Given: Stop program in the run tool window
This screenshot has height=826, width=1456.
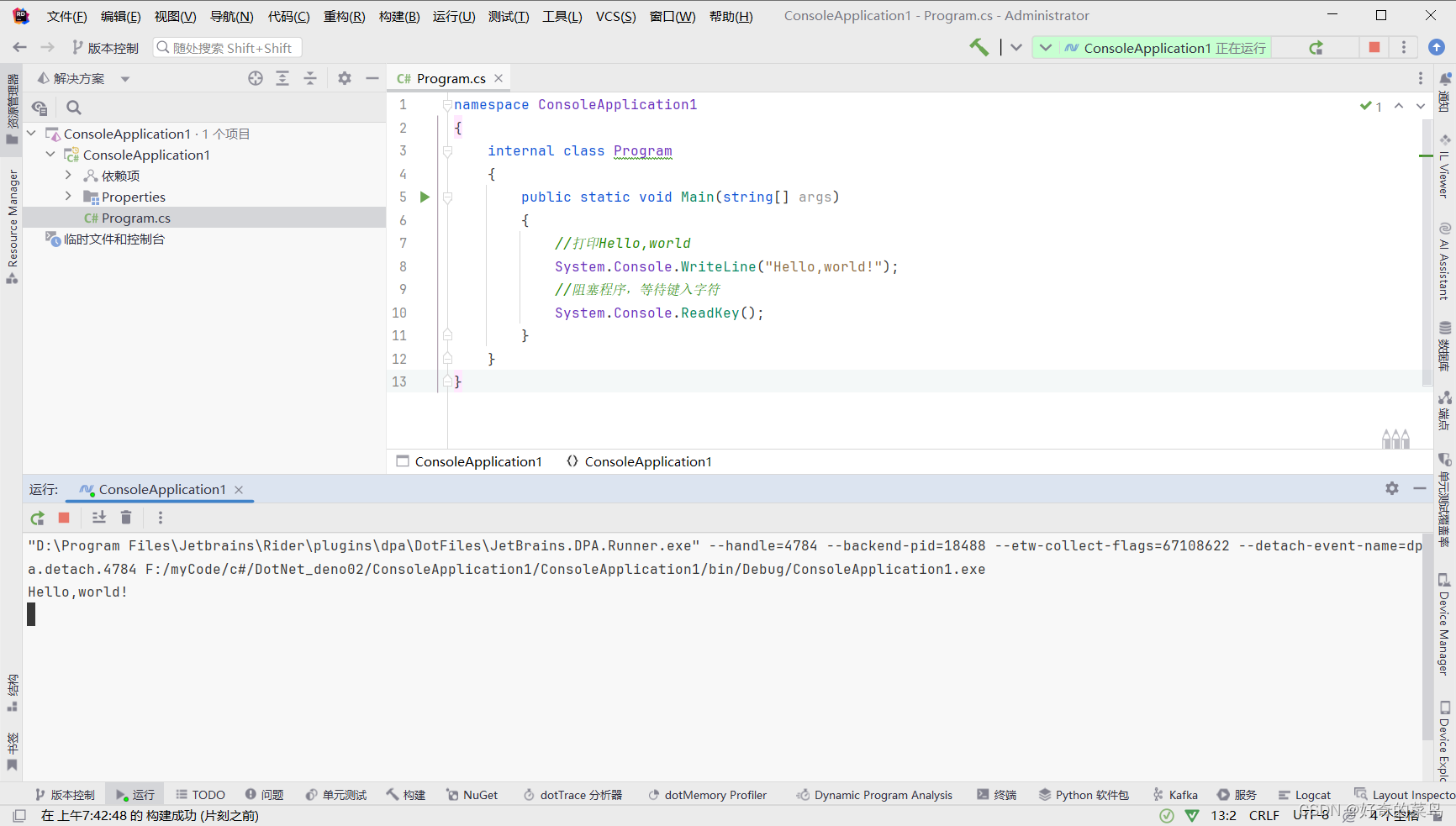Looking at the screenshot, I should click(x=64, y=518).
